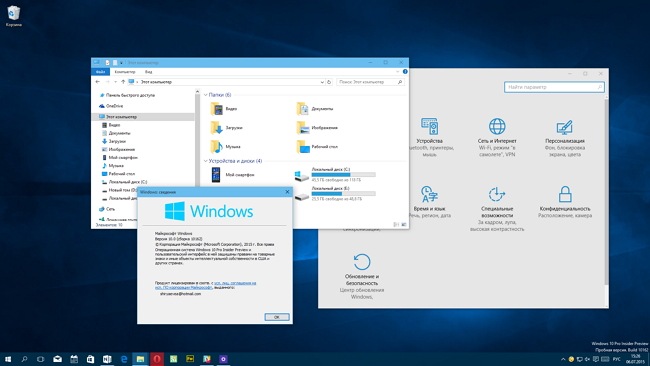The height and width of the screenshot is (366, 650).
Task: Launch Microsoft Edge from taskbar
Action: pos(124,359)
